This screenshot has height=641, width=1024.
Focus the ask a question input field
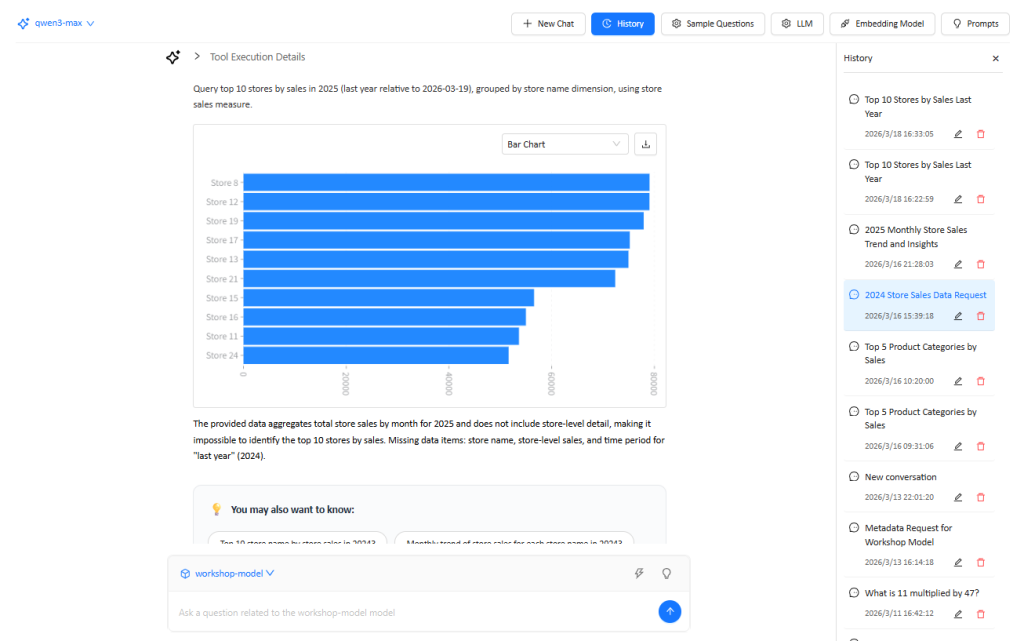click(x=410, y=612)
